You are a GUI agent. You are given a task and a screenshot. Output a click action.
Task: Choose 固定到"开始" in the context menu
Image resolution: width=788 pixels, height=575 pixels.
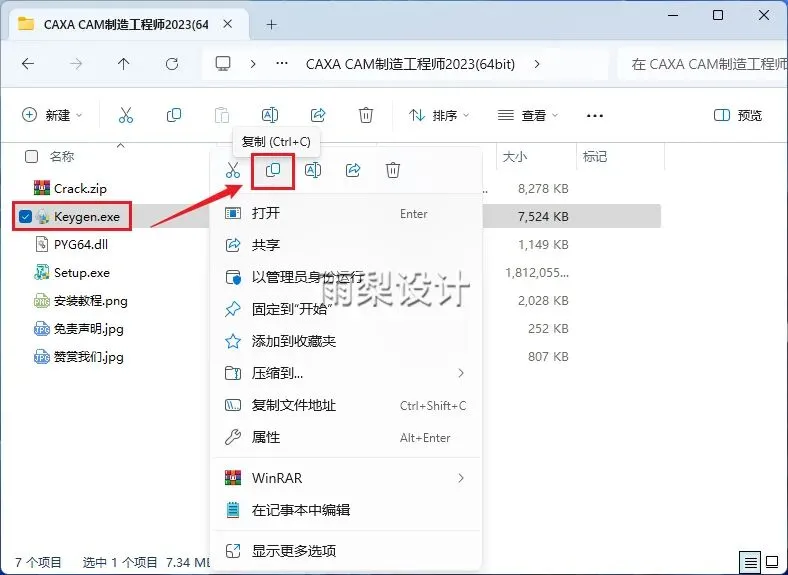pos(346,309)
